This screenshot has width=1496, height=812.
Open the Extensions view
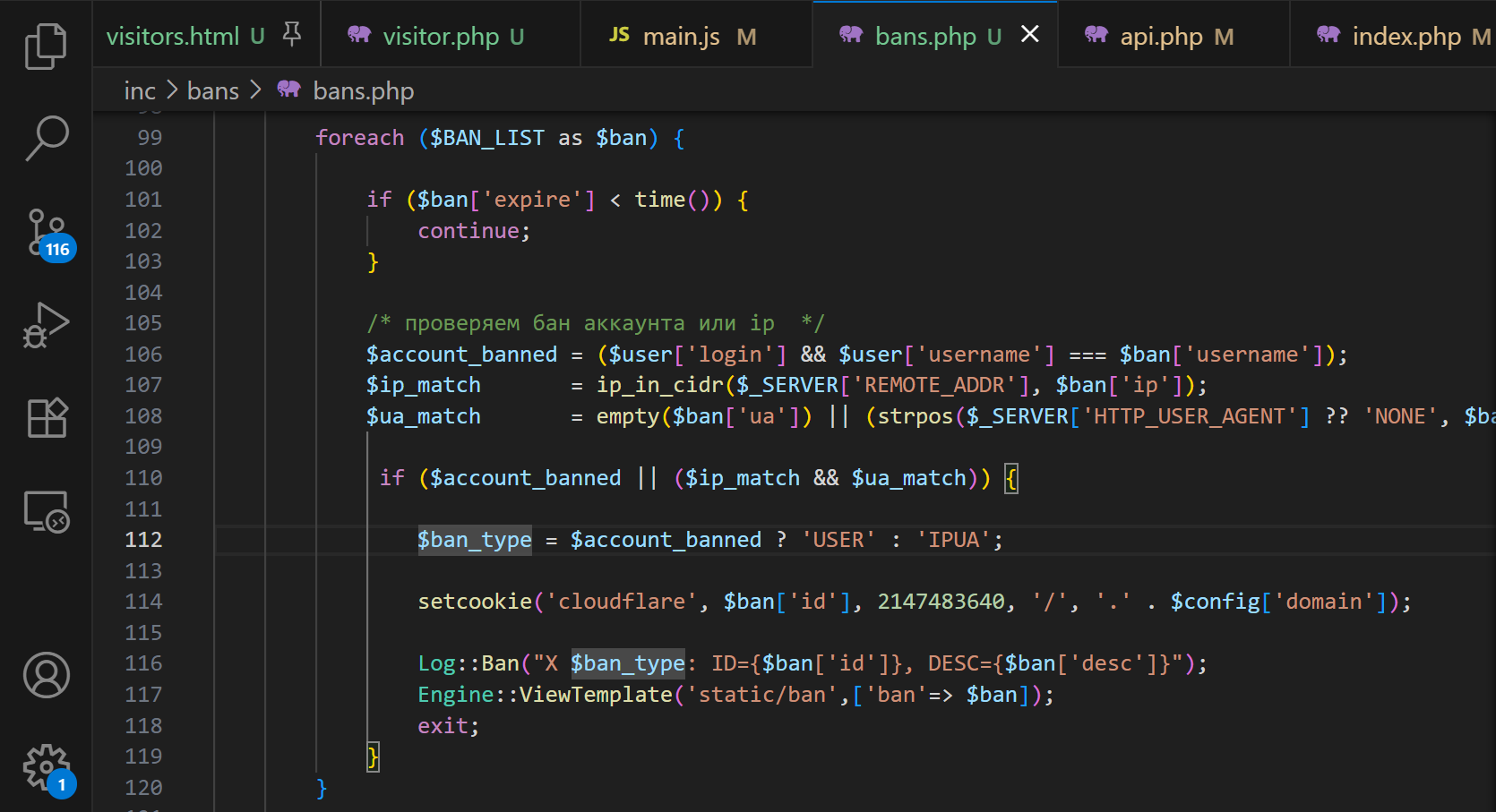(x=46, y=418)
